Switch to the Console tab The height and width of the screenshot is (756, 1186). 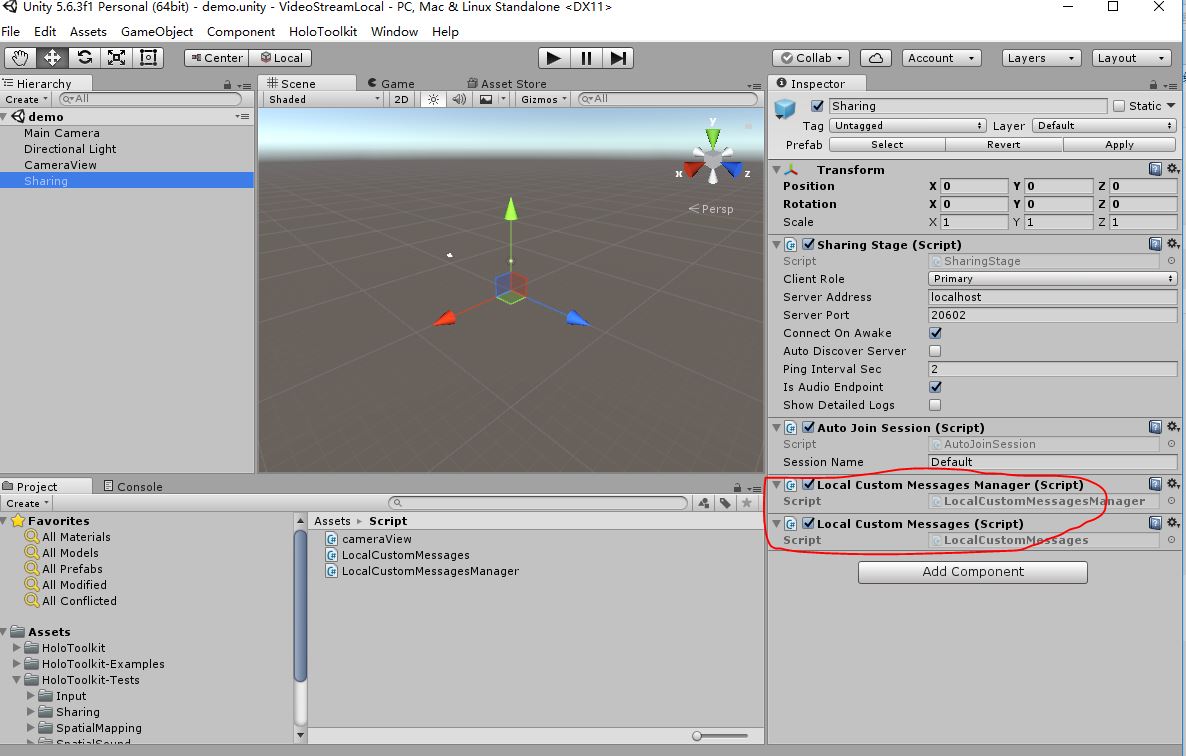(x=132, y=486)
